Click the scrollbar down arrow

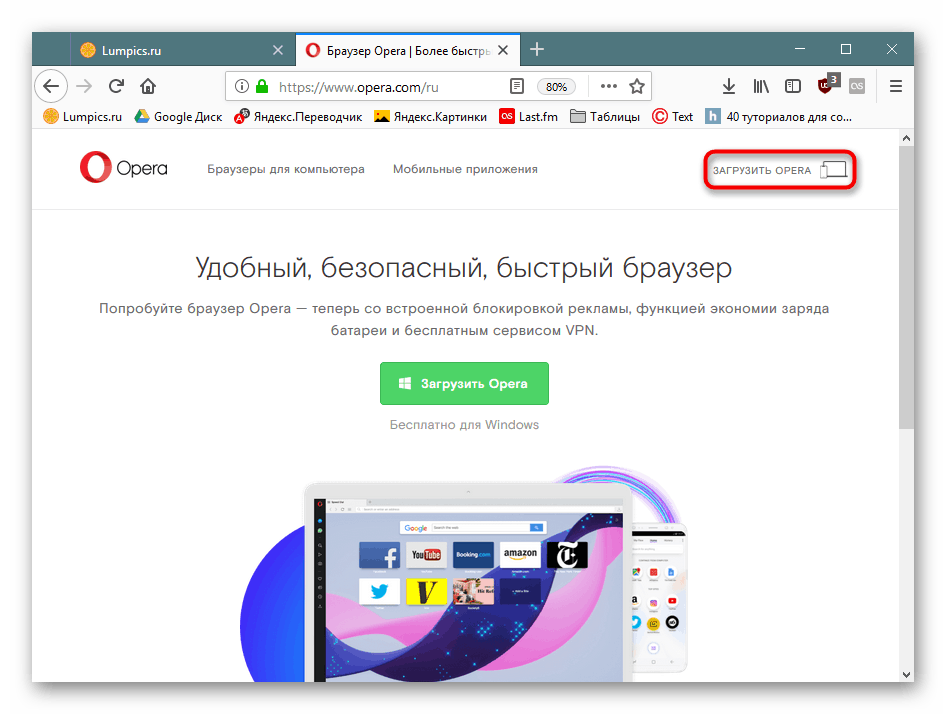(906, 674)
